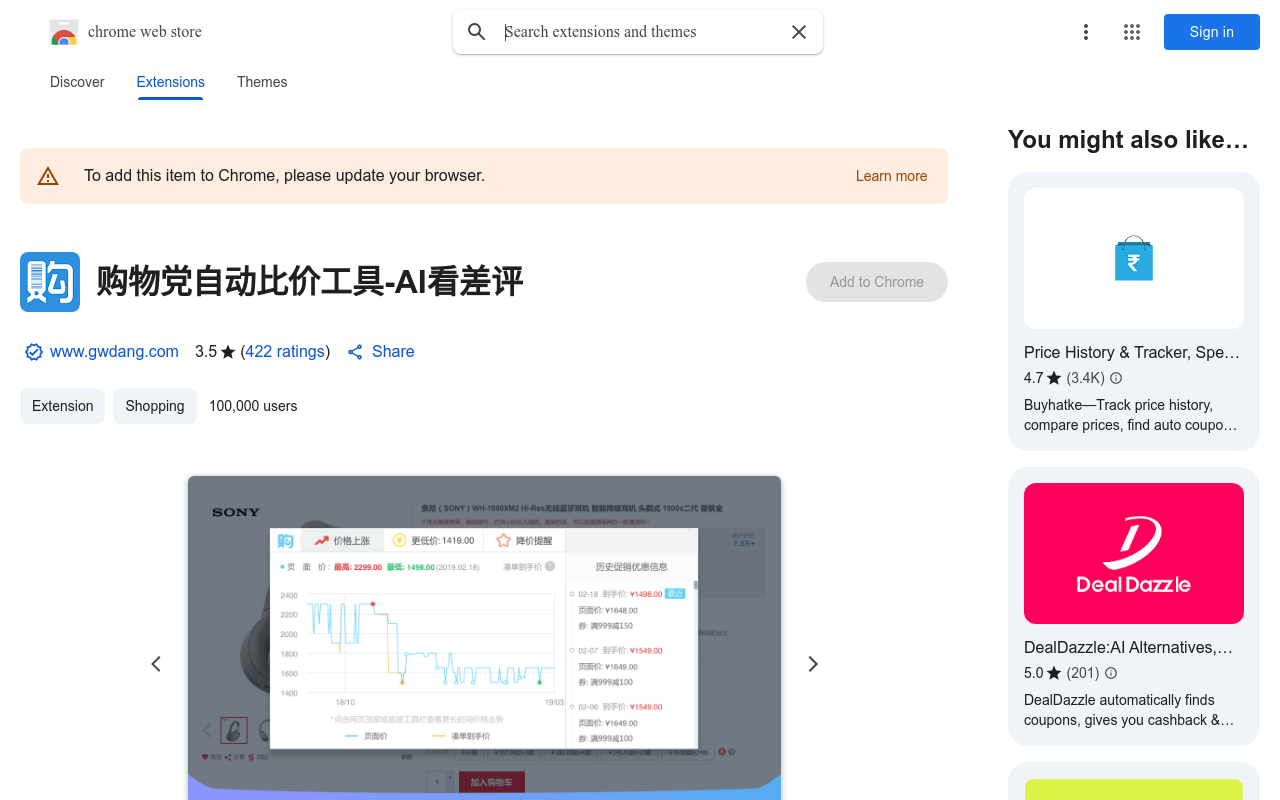Select the Extensions tab
Viewport: 1280px width, 800px height.
tap(171, 82)
